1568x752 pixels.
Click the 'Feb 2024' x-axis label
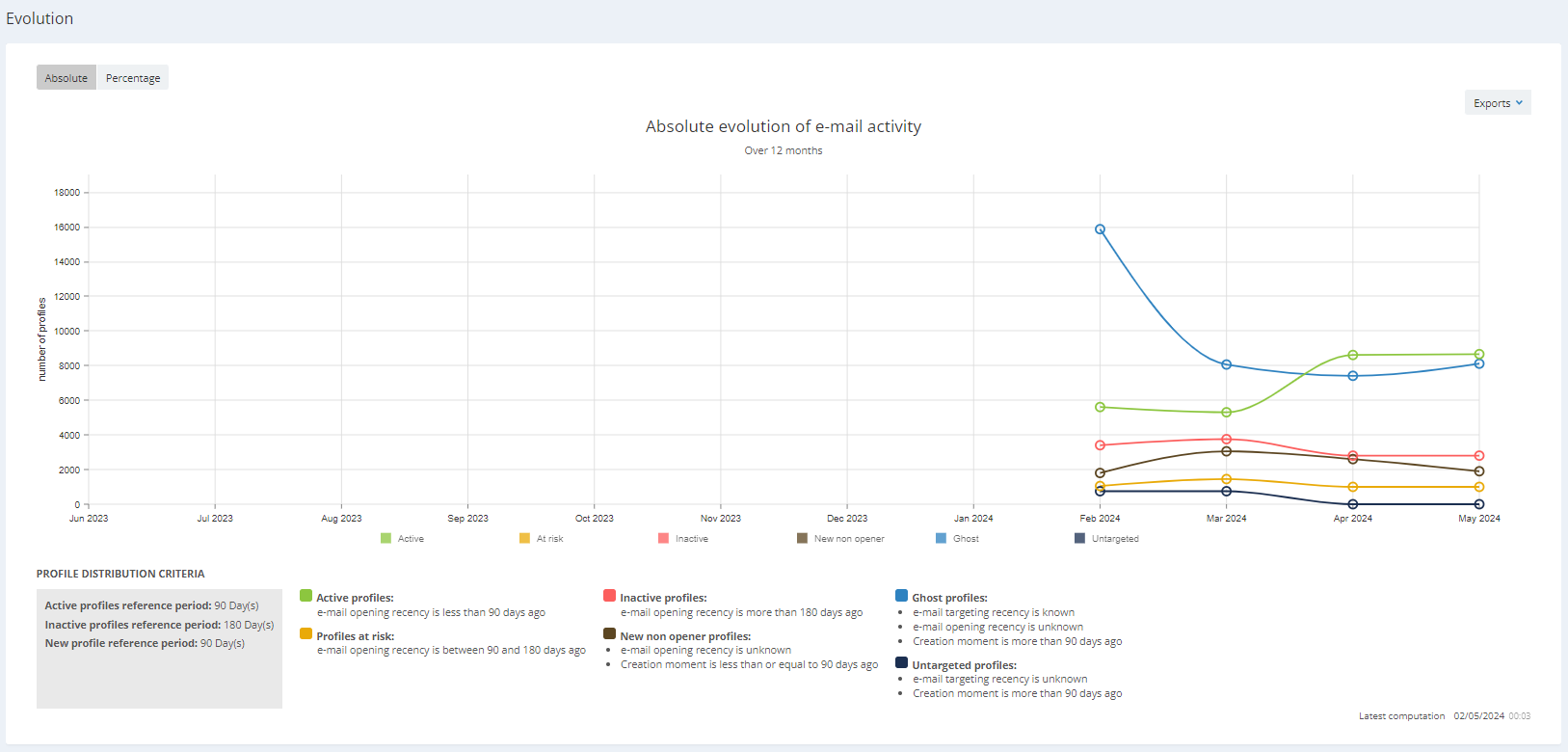[1100, 518]
